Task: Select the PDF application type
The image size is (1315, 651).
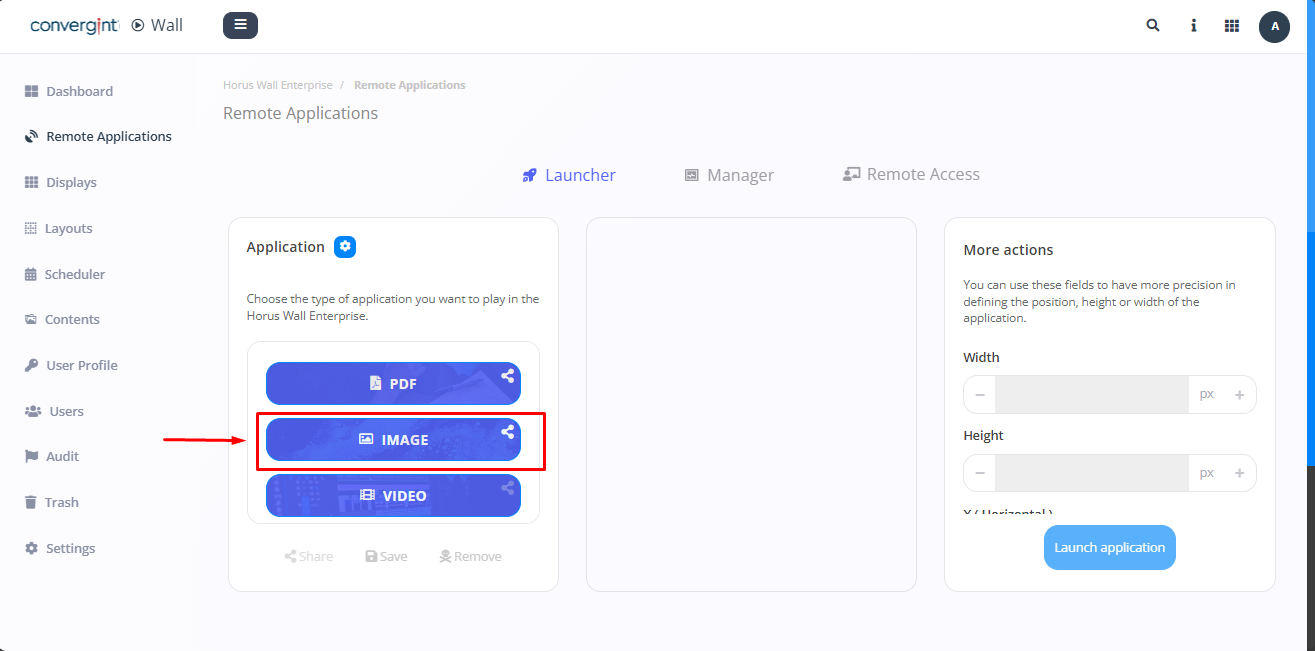Action: coord(392,384)
